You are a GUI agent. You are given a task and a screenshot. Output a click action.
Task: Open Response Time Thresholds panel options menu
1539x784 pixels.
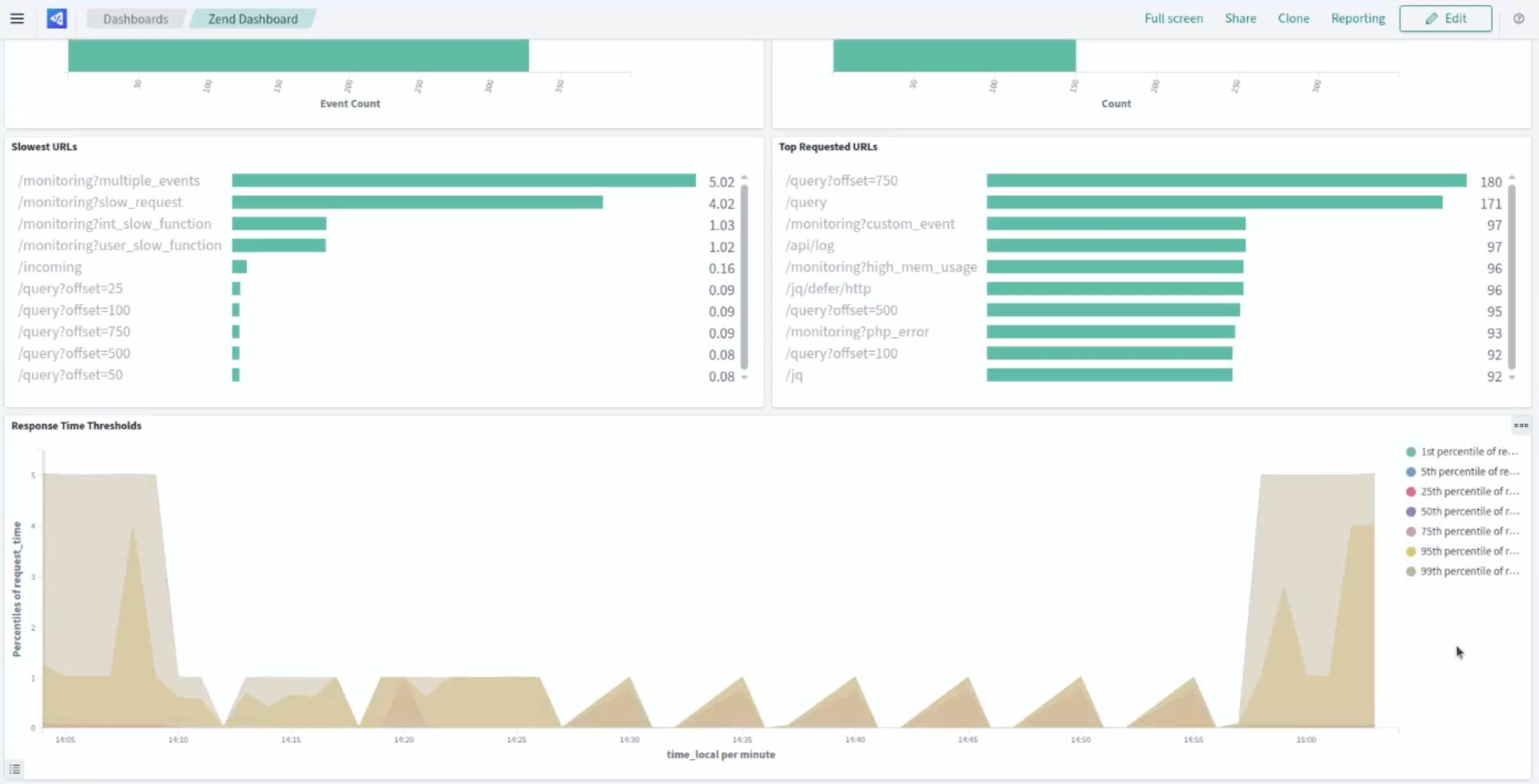(x=1521, y=425)
